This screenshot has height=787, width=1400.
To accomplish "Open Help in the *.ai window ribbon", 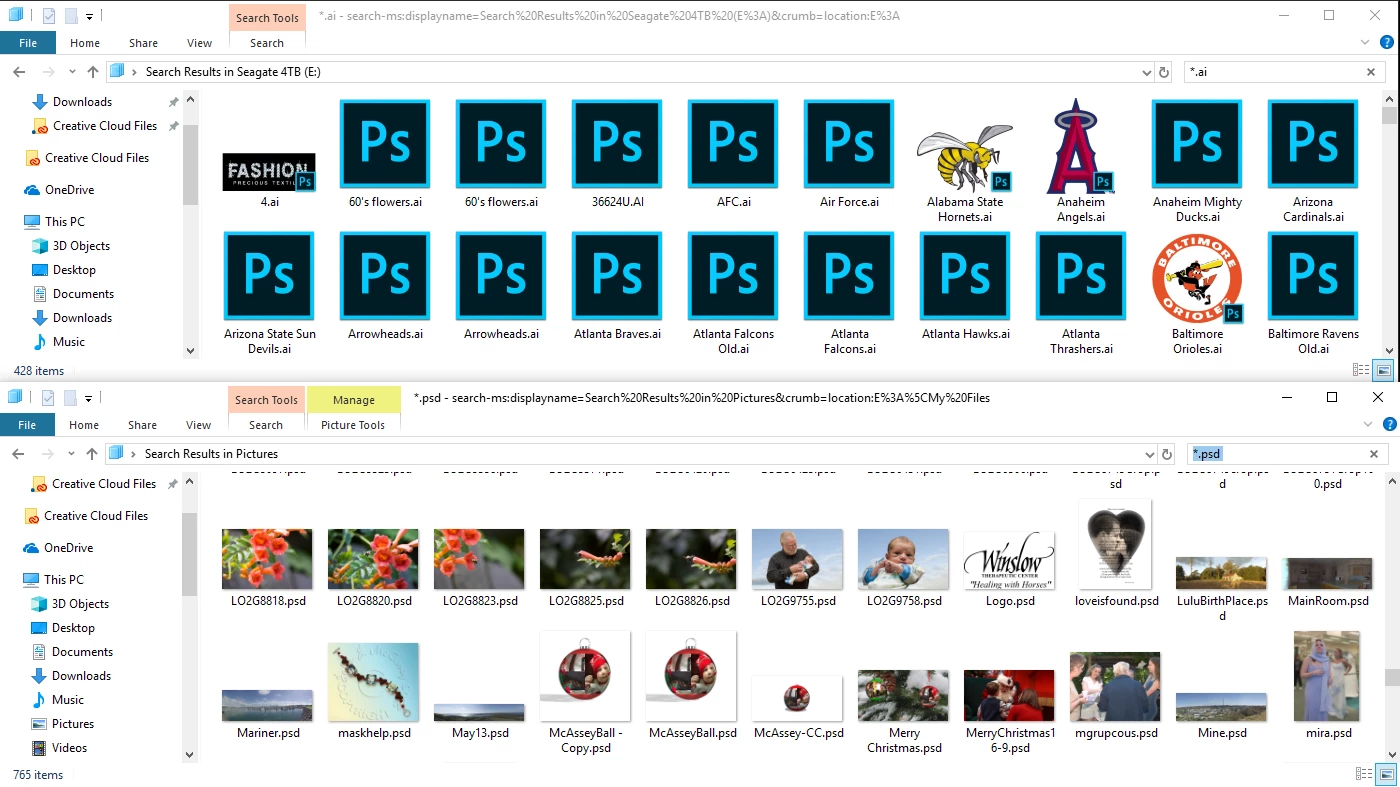I will pos(1387,42).
